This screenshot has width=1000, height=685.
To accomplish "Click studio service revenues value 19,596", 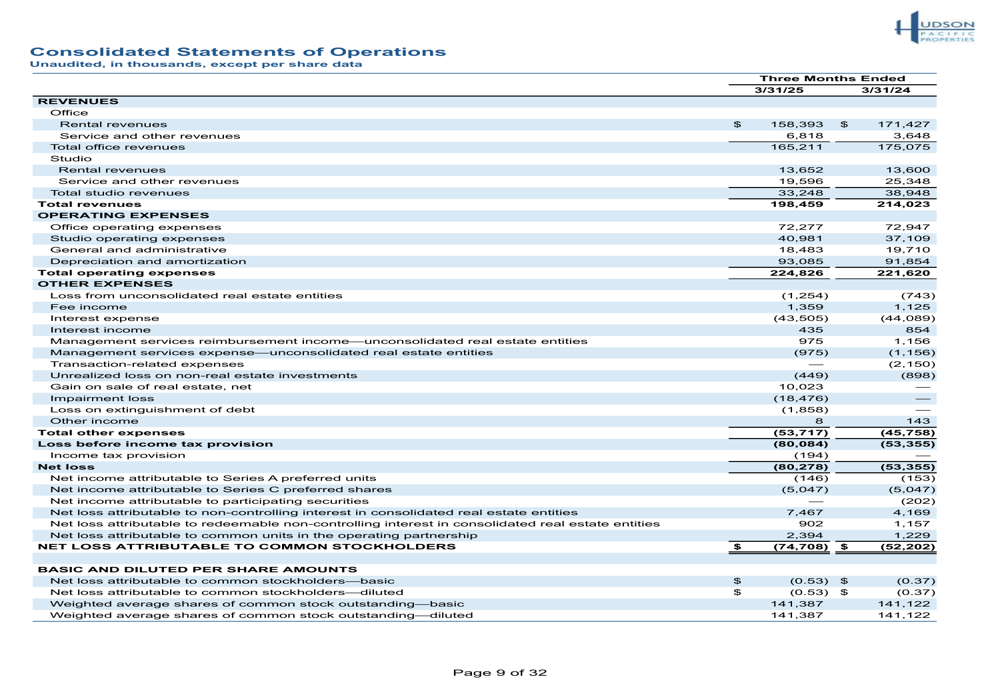I will pyautogui.click(x=800, y=182).
